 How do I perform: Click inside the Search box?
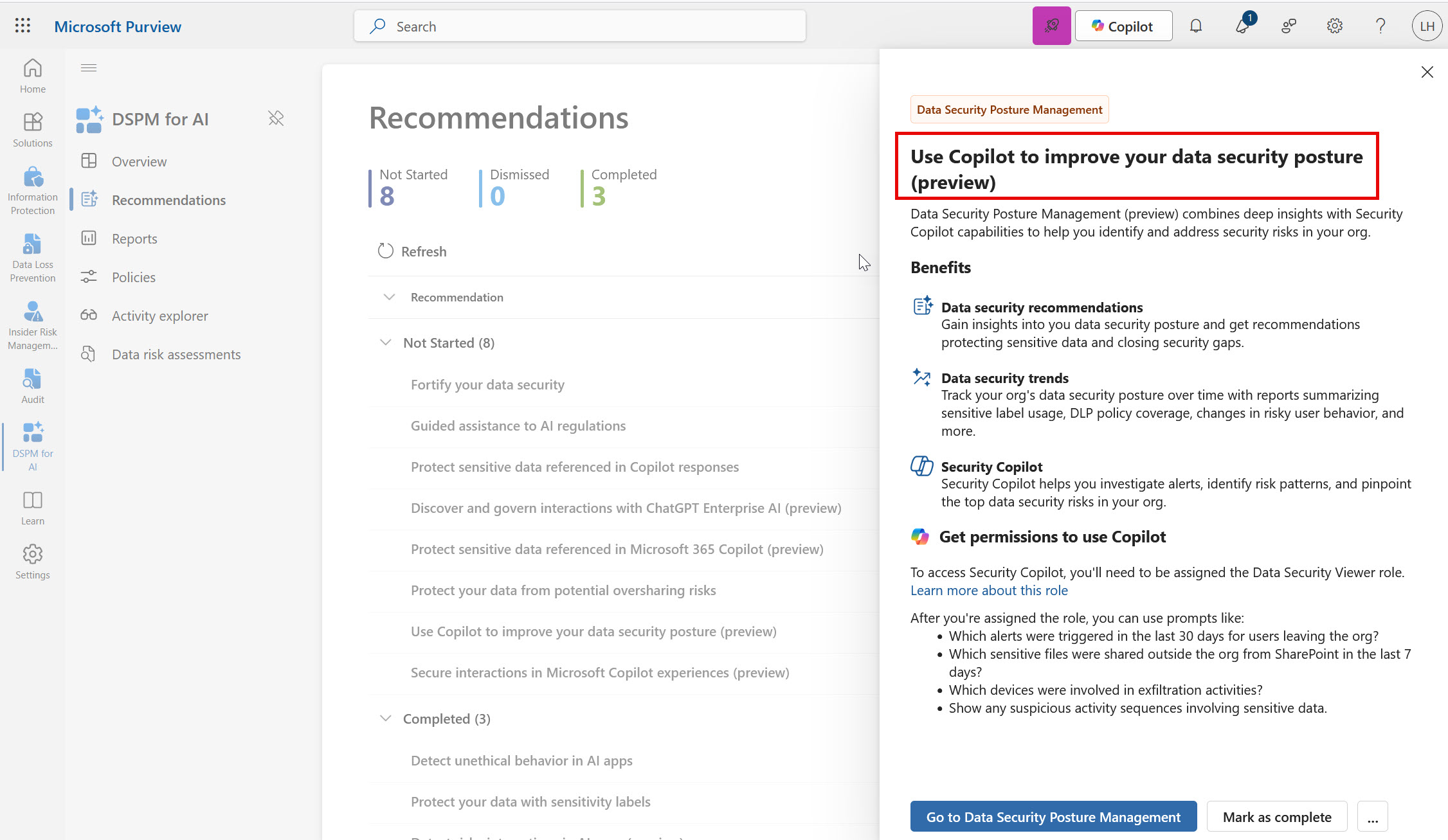(x=580, y=26)
